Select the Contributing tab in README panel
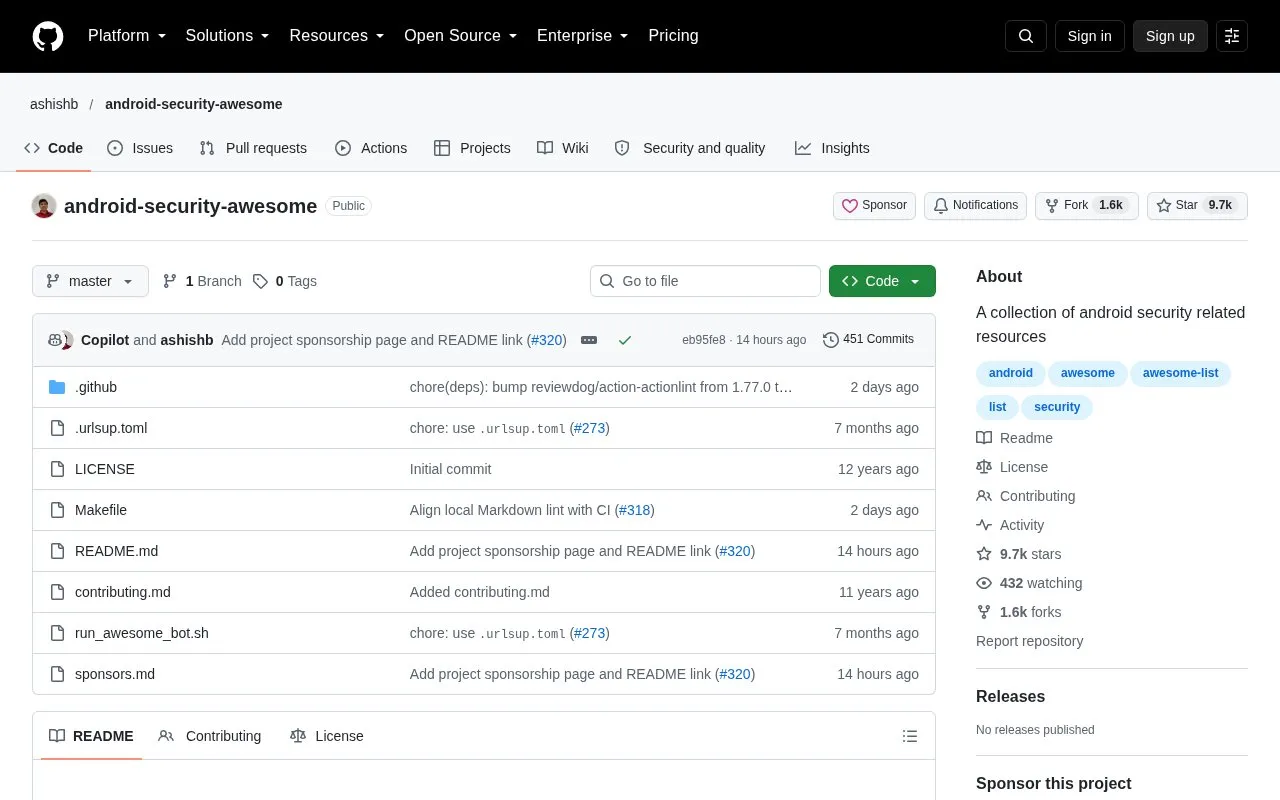 (210, 736)
